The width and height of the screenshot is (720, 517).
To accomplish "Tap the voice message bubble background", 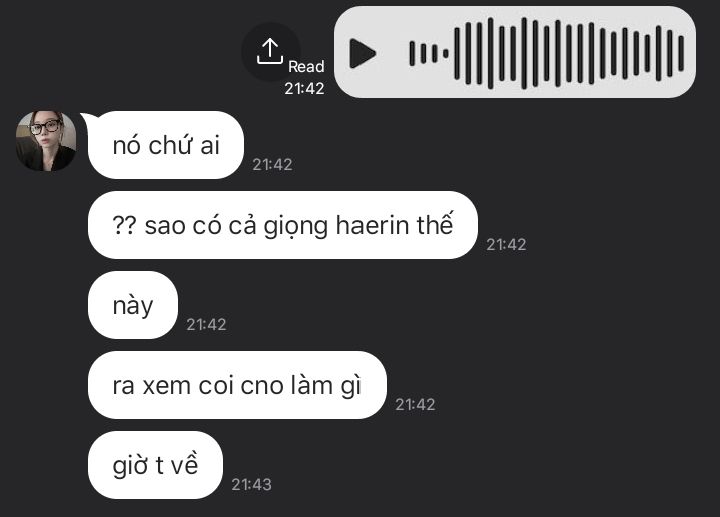I will 515,52.
